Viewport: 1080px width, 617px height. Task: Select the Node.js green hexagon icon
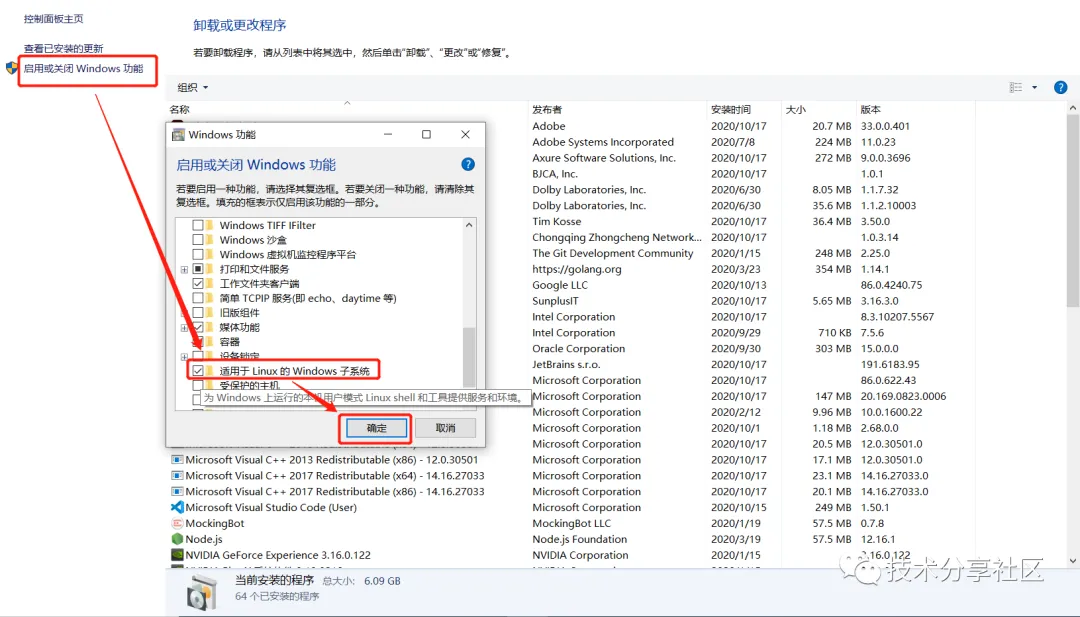tap(177, 539)
